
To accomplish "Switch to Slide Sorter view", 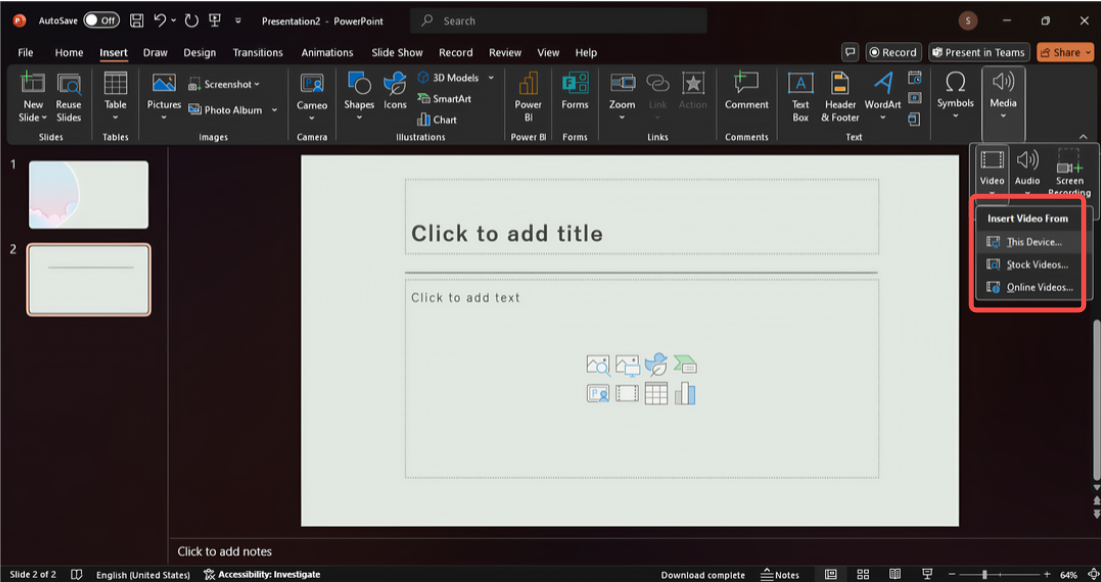I will coord(863,575).
